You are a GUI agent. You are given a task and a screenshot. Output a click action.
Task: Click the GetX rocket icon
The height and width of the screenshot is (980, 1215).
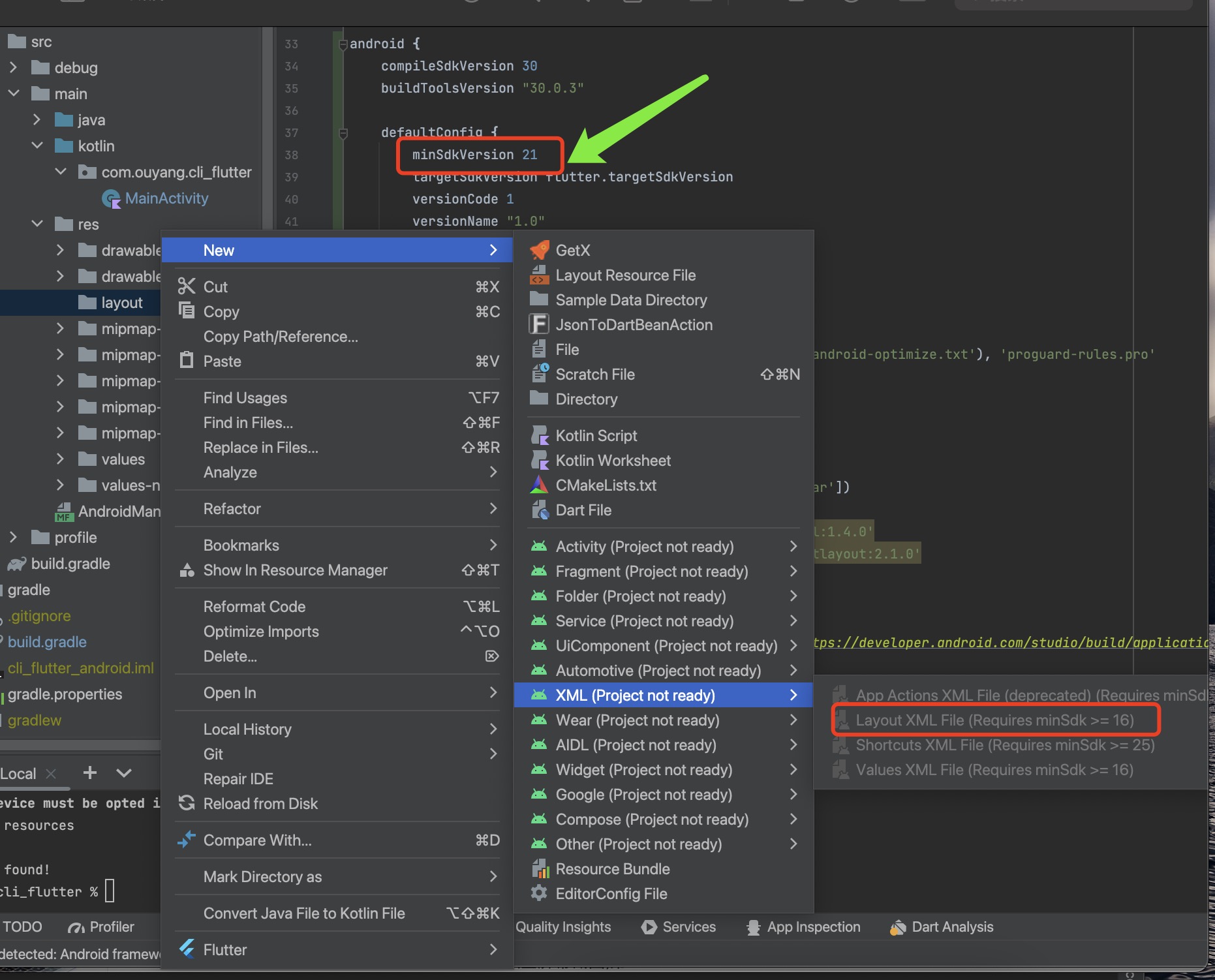(x=539, y=250)
